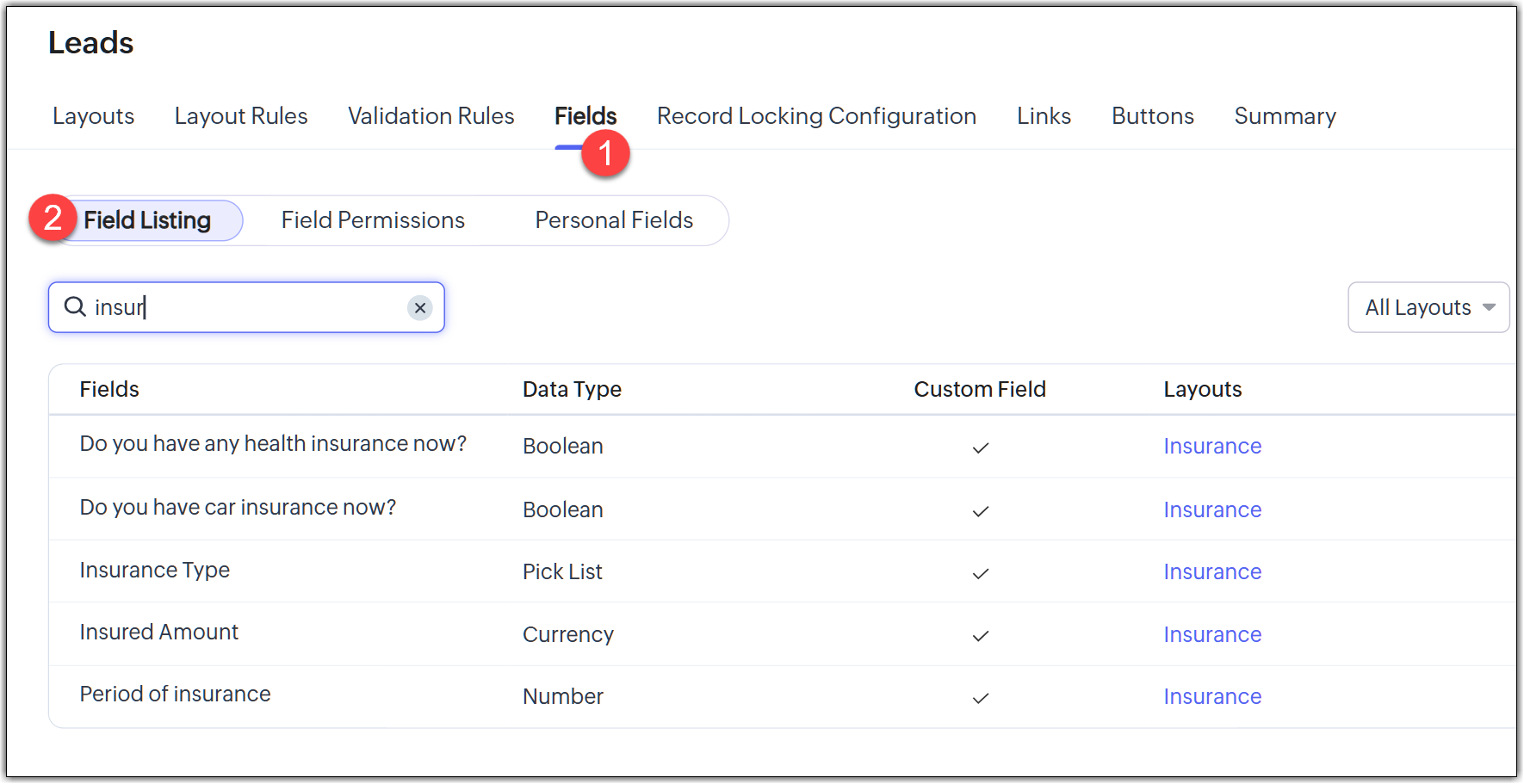
Task: View the Summary tab
Action: point(1285,116)
